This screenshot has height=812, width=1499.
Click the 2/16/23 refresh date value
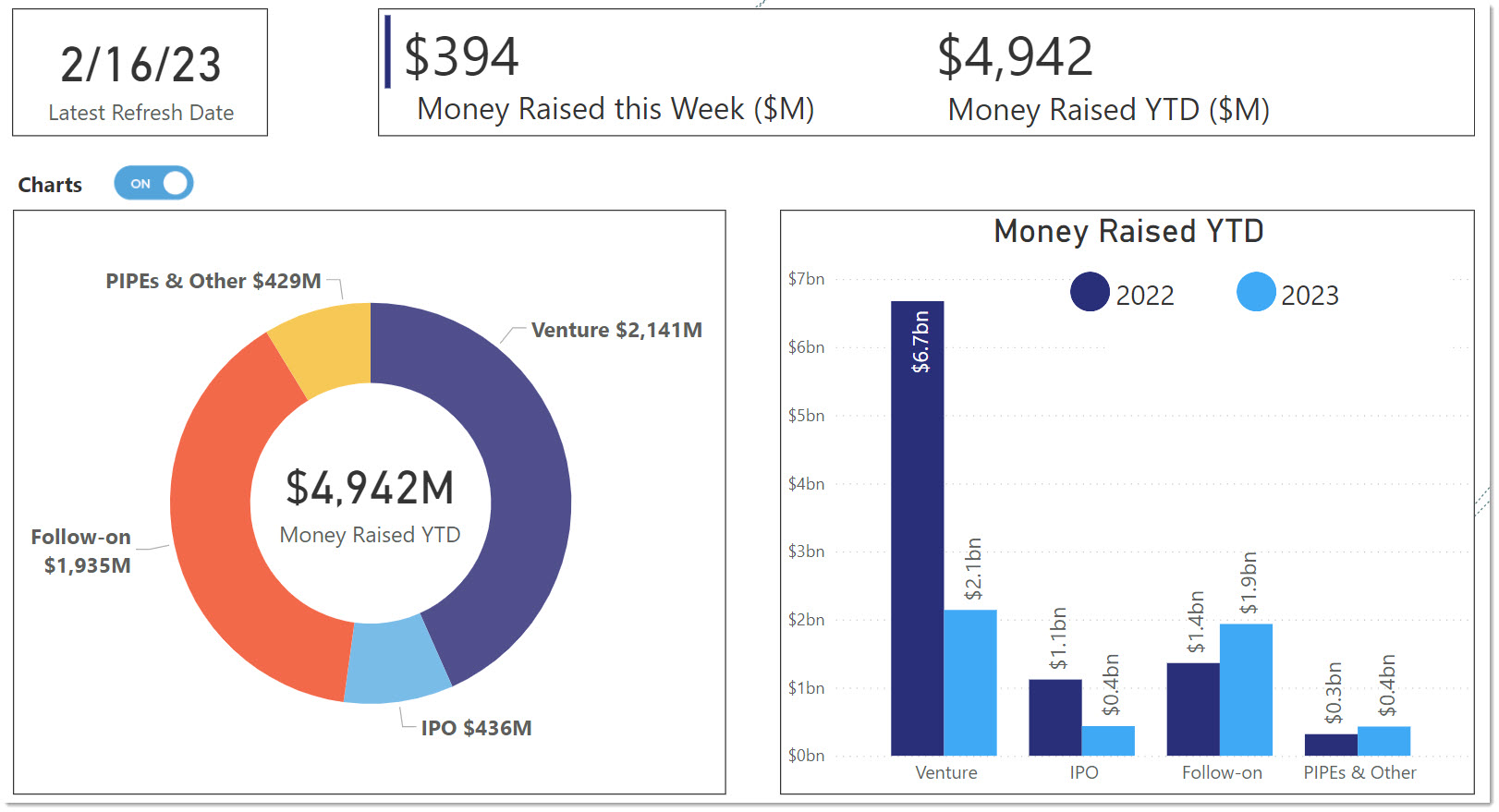[140, 65]
